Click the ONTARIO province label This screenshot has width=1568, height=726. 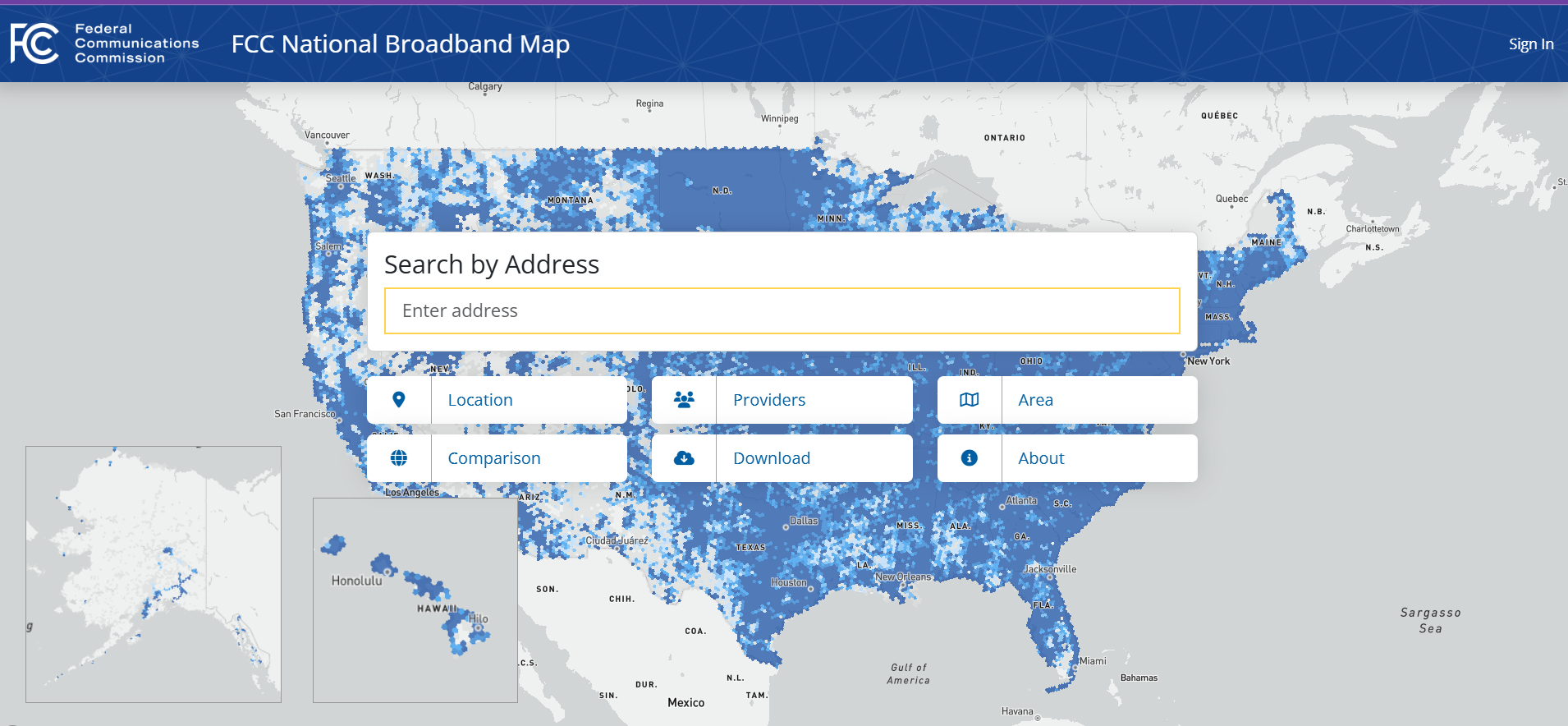(x=1005, y=138)
